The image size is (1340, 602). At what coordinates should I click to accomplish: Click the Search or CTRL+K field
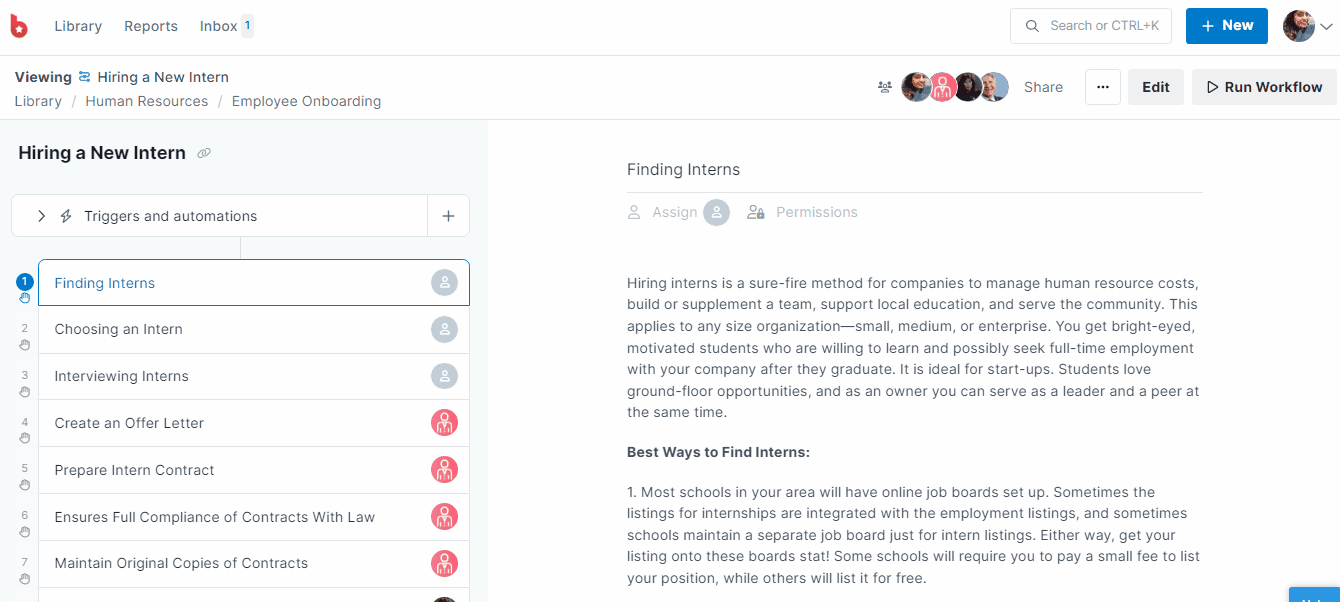pos(1091,26)
